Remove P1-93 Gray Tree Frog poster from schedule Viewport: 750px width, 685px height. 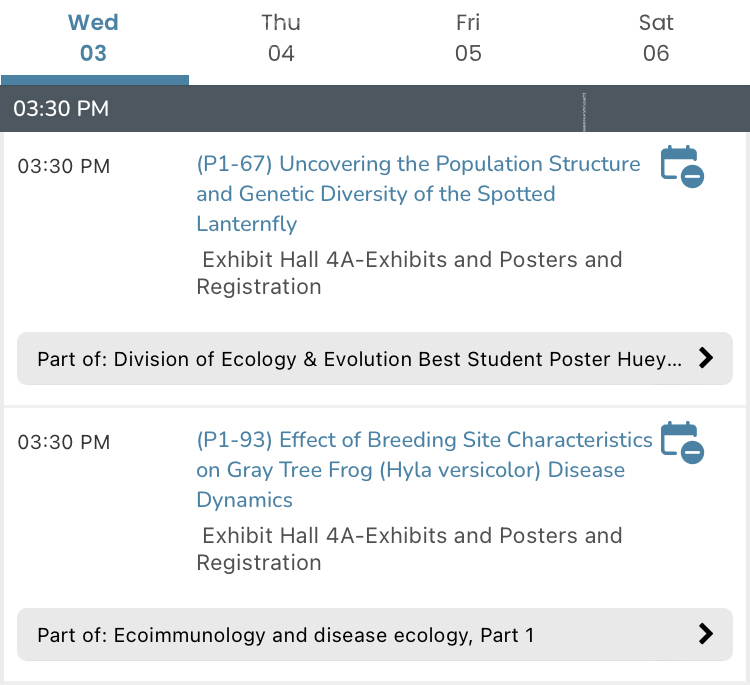point(682,442)
